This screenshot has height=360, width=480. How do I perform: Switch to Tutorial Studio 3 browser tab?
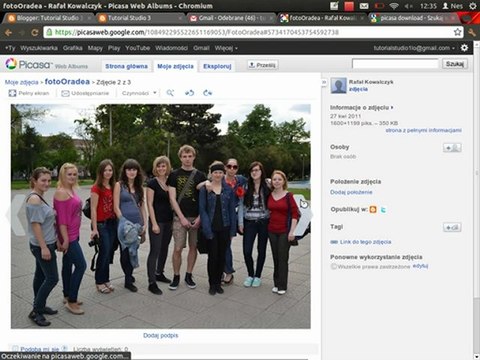click(138, 18)
